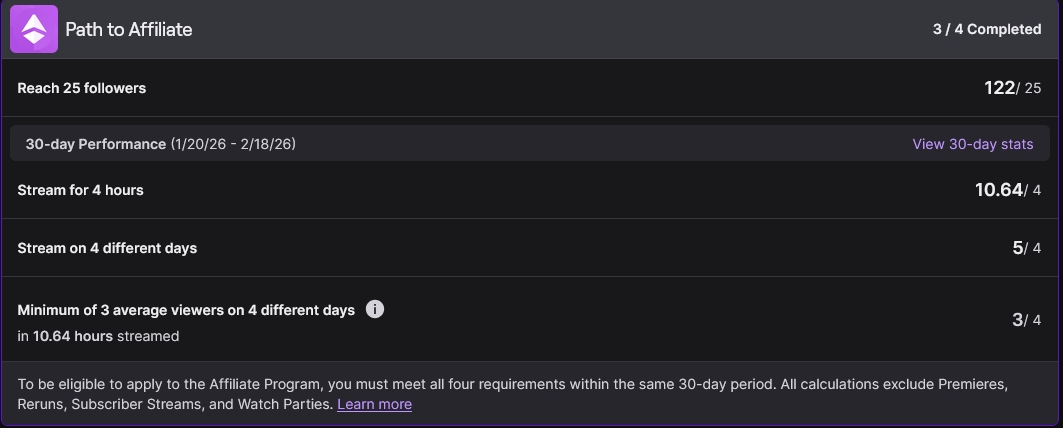Viewport: 1063px width, 428px height.
Task: Select the "Reach 25 followers" requirement label
Action: 82,88
